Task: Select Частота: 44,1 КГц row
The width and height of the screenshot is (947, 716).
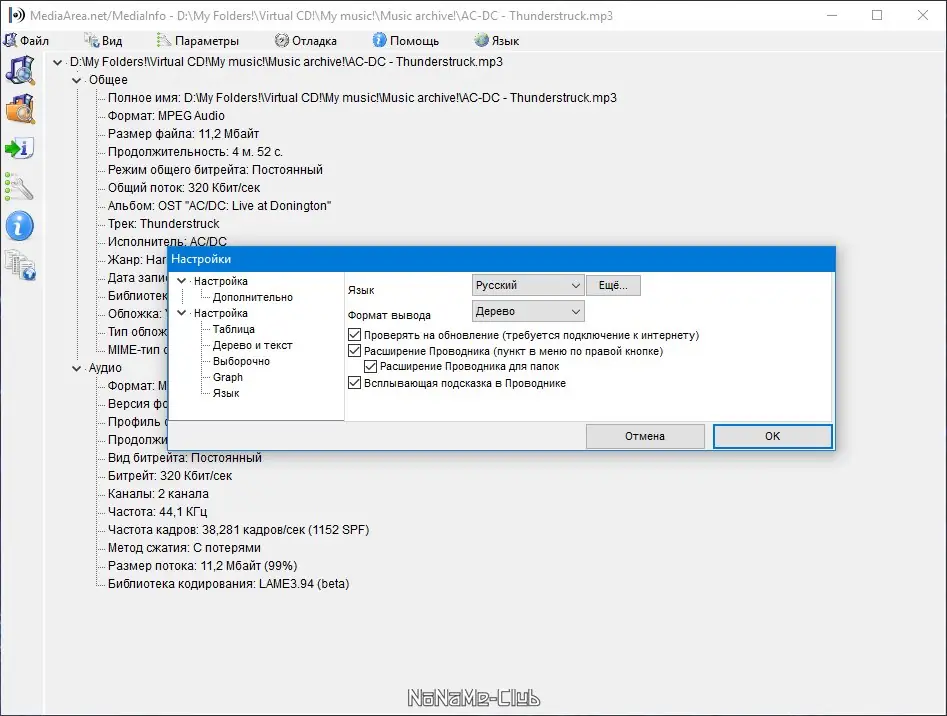Action: (157, 512)
